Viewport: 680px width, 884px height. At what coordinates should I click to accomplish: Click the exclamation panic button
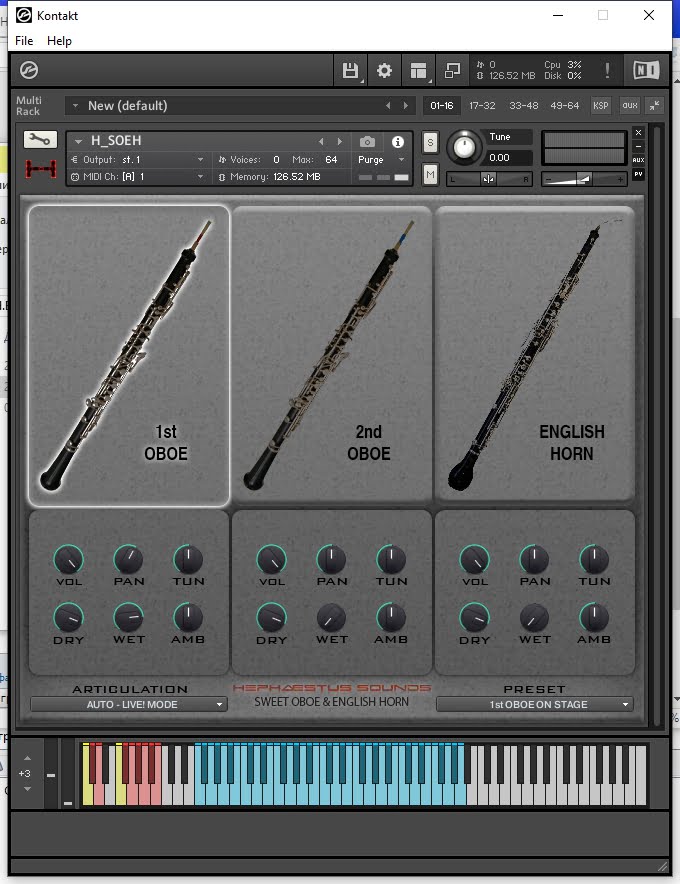[607, 70]
